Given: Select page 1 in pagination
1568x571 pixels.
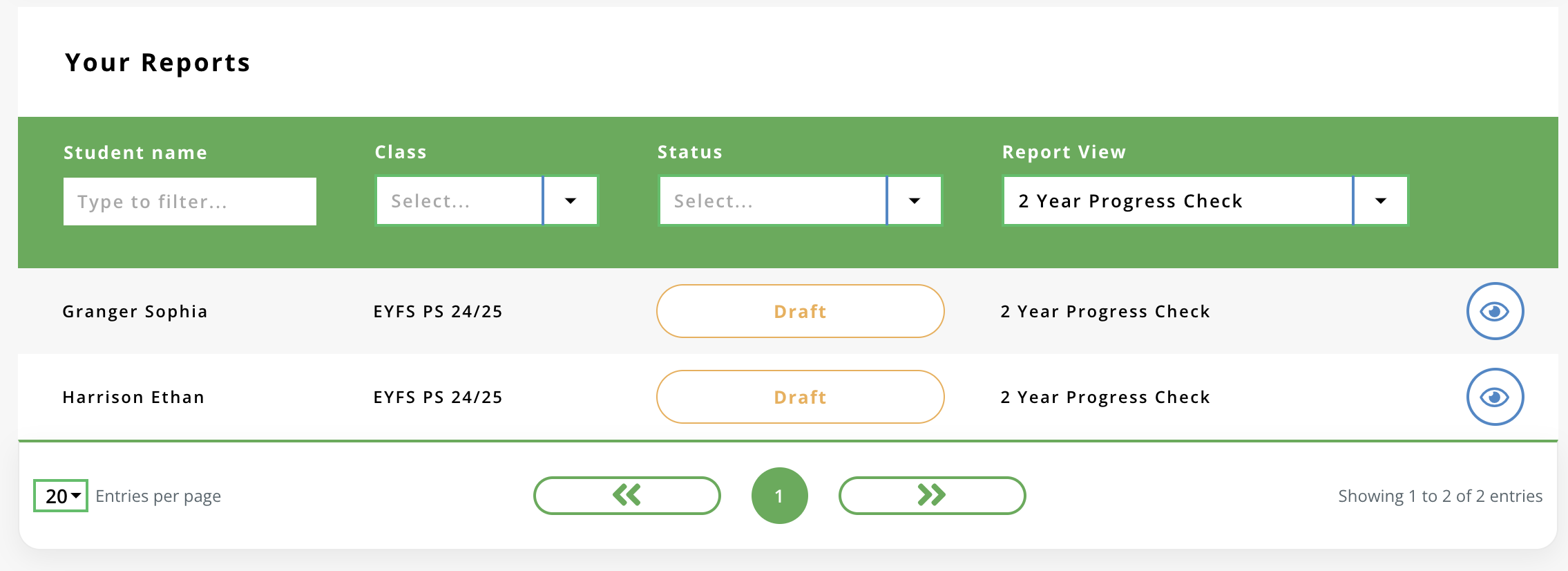Looking at the screenshot, I should pyautogui.click(x=779, y=496).
